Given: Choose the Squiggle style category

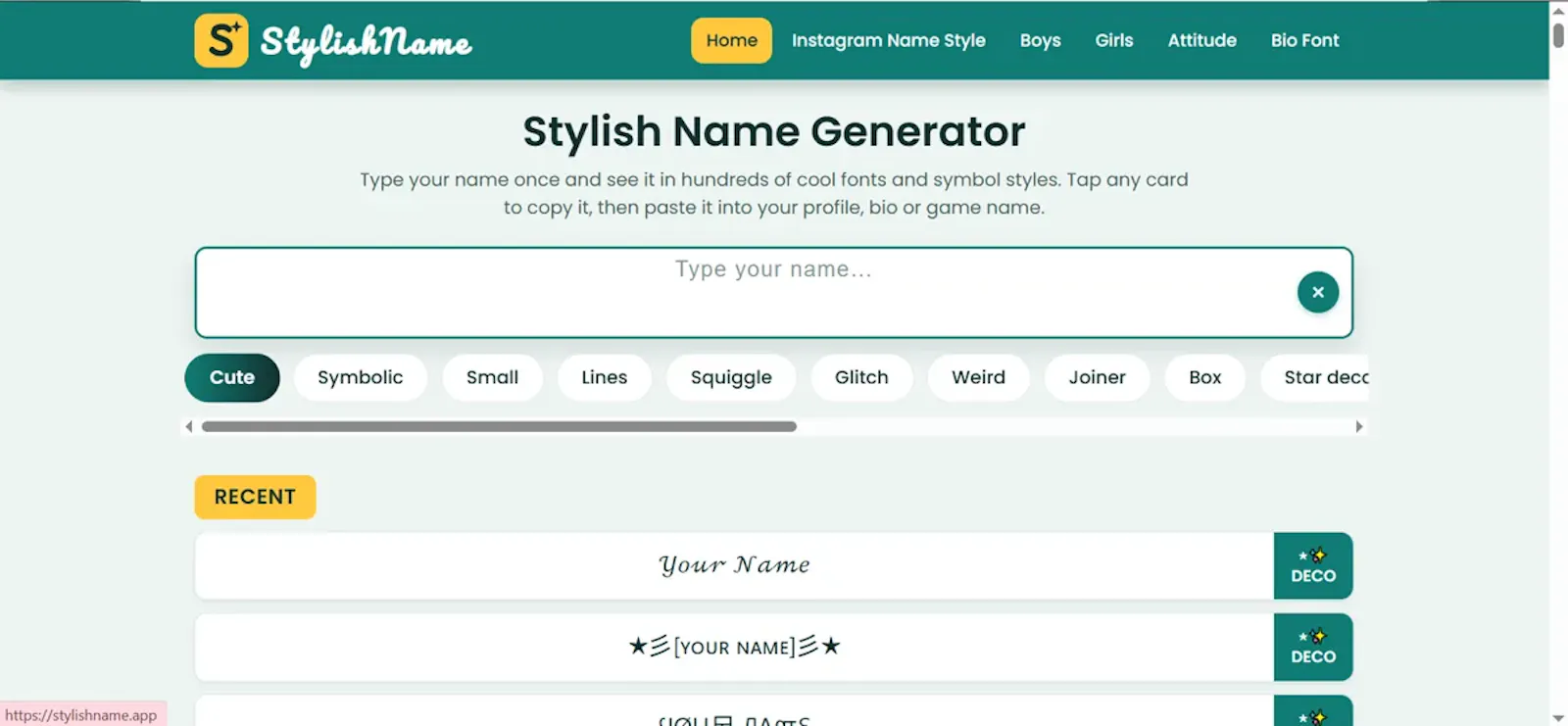Looking at the screenshot, I should [x=731, y=377].
